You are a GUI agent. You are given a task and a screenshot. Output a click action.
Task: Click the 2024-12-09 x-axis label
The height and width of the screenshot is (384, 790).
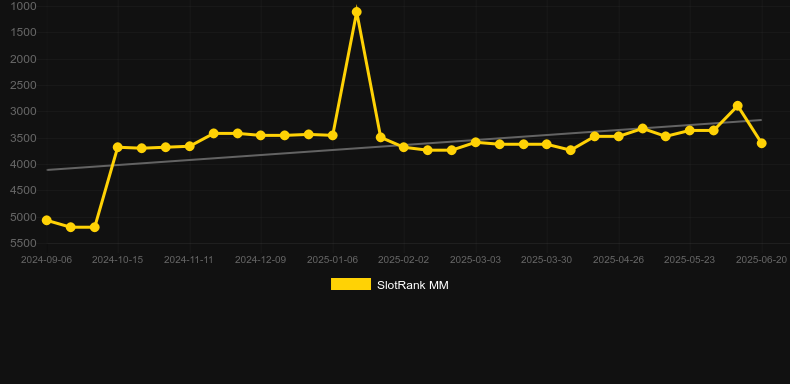click(x=260, y=260)
